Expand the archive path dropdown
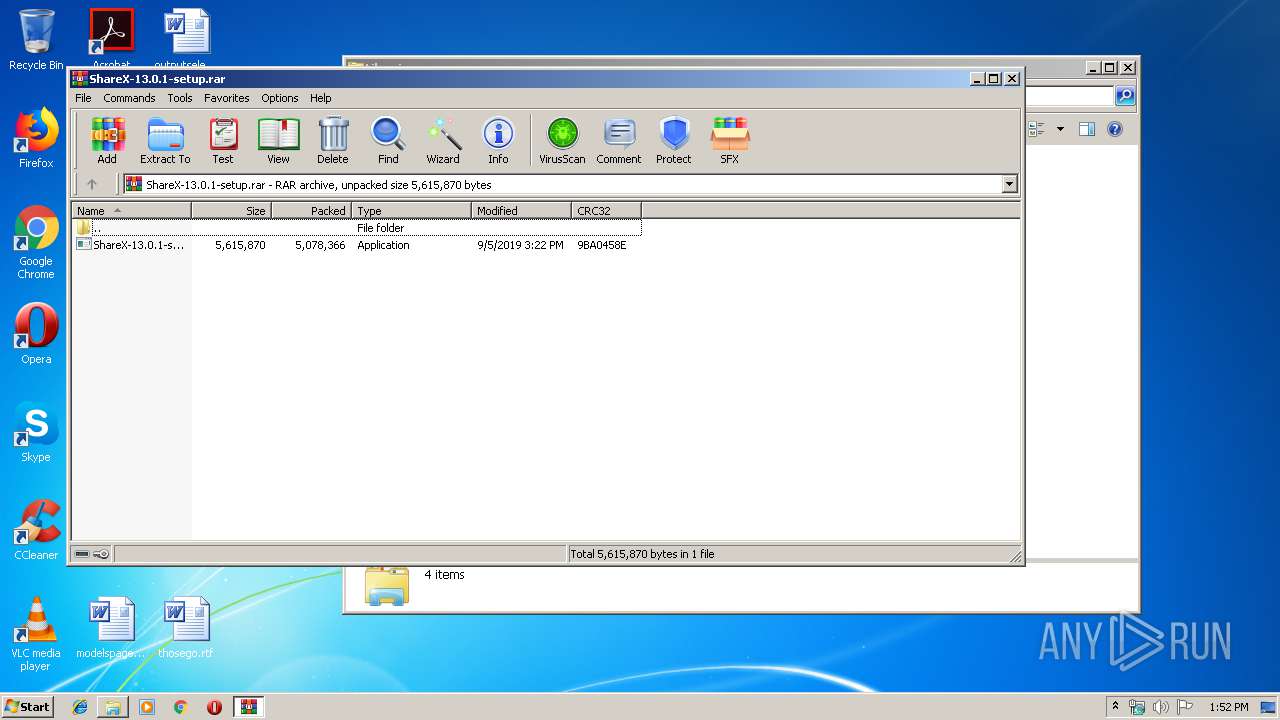Image resolution: width=1280 pixels, height=720 pixels. (1009, 184)
